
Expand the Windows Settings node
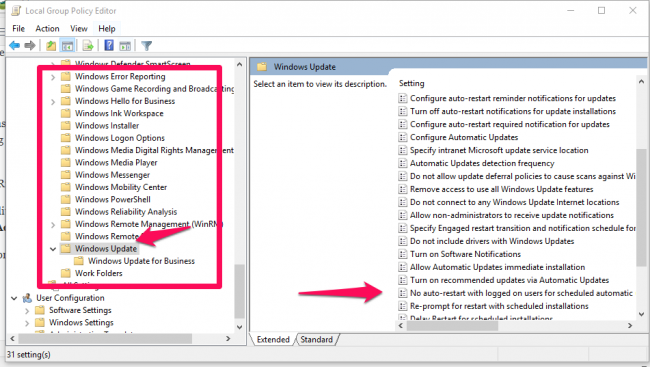[x=27, y=323]
